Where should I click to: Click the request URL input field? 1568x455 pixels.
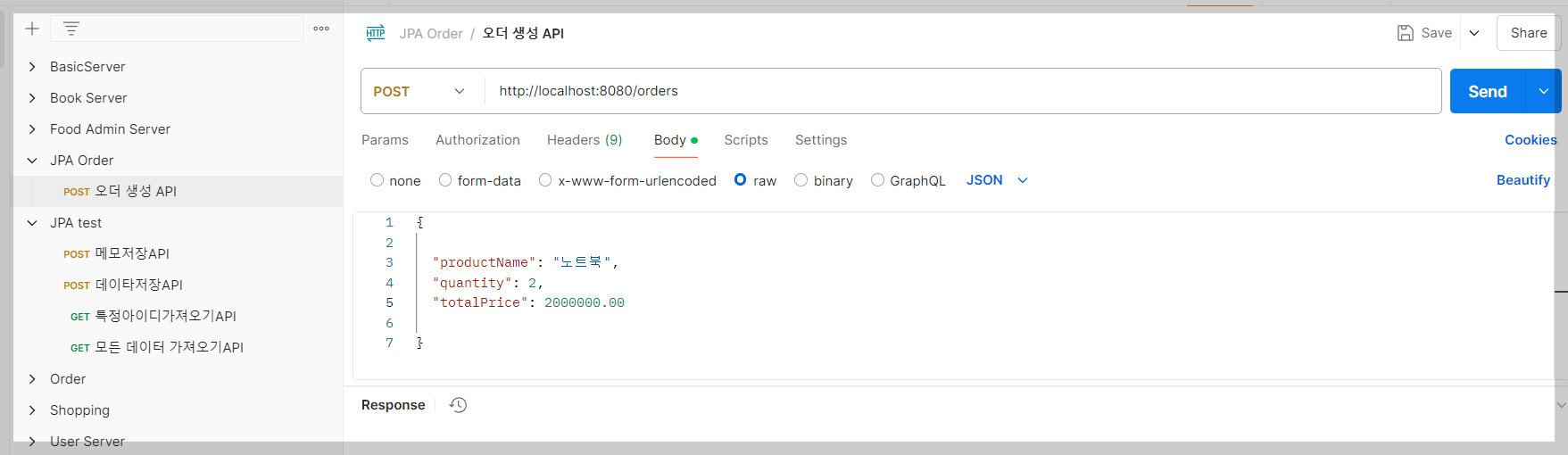pos(962,91)
